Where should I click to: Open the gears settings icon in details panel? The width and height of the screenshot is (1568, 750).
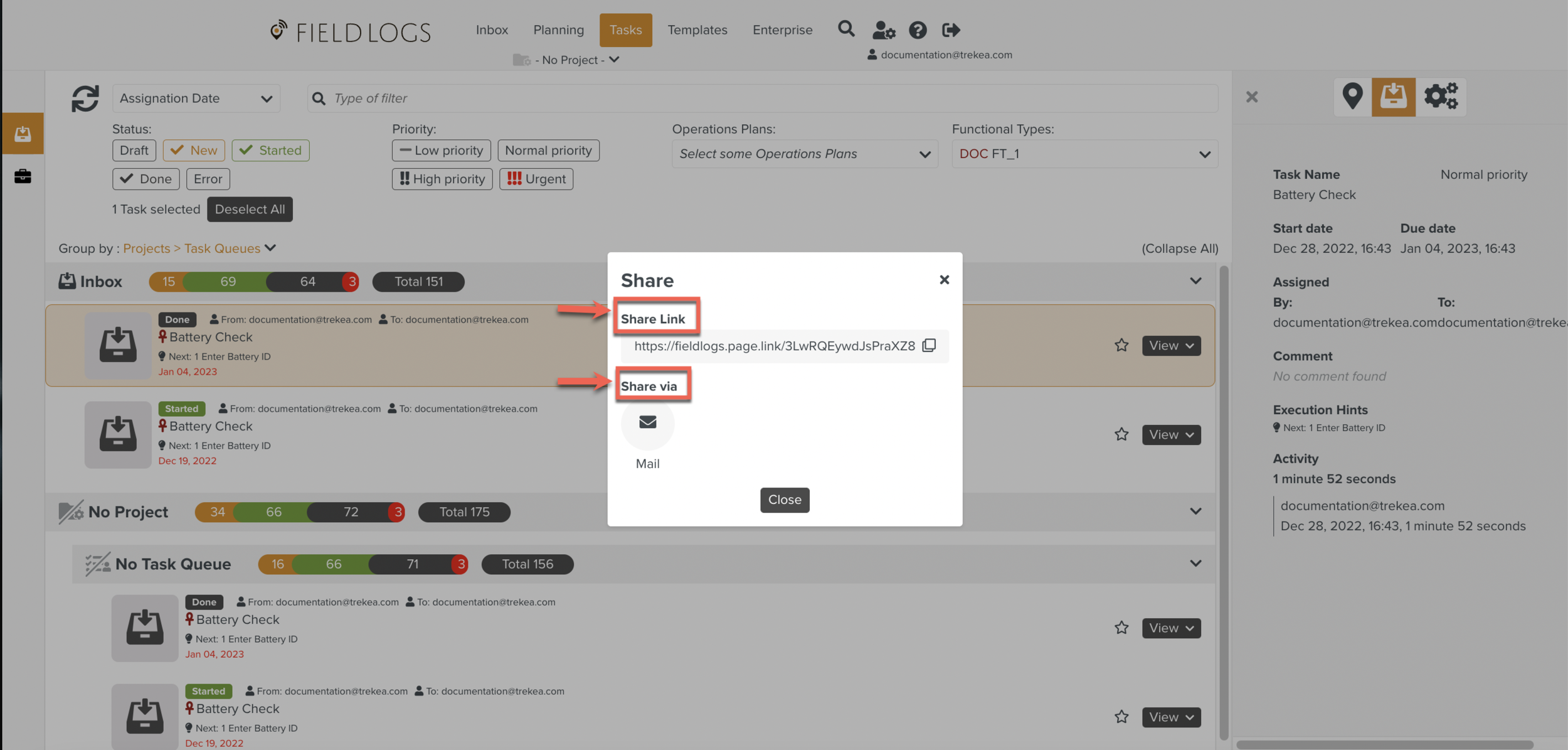[1441, 97]
